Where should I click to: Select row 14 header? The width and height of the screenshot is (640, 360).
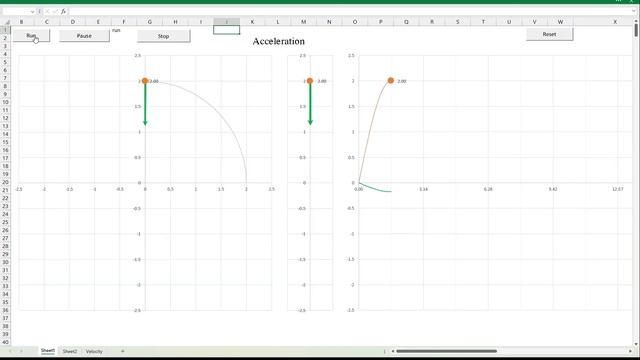5,134
